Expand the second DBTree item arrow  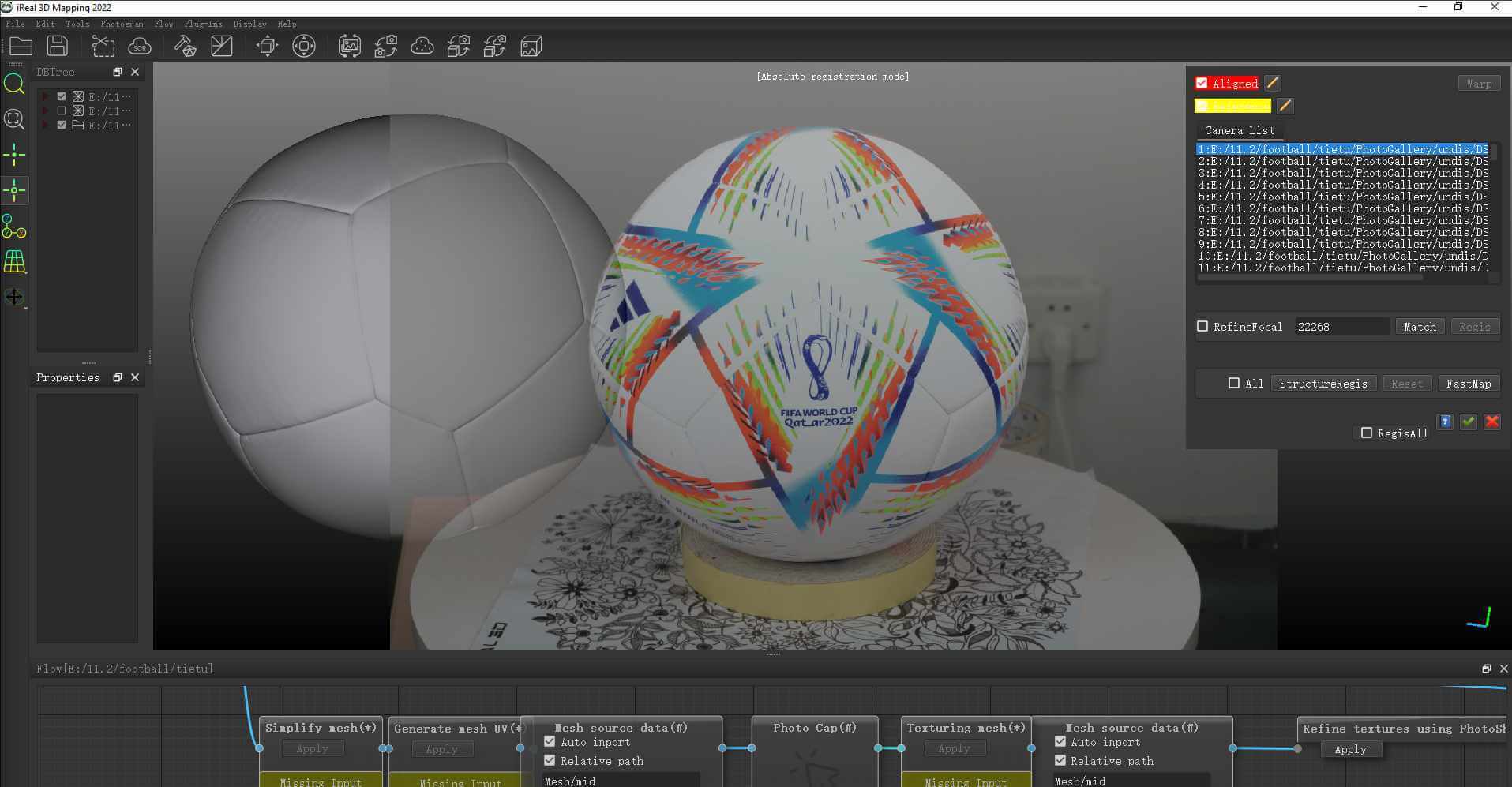(46, 111)
